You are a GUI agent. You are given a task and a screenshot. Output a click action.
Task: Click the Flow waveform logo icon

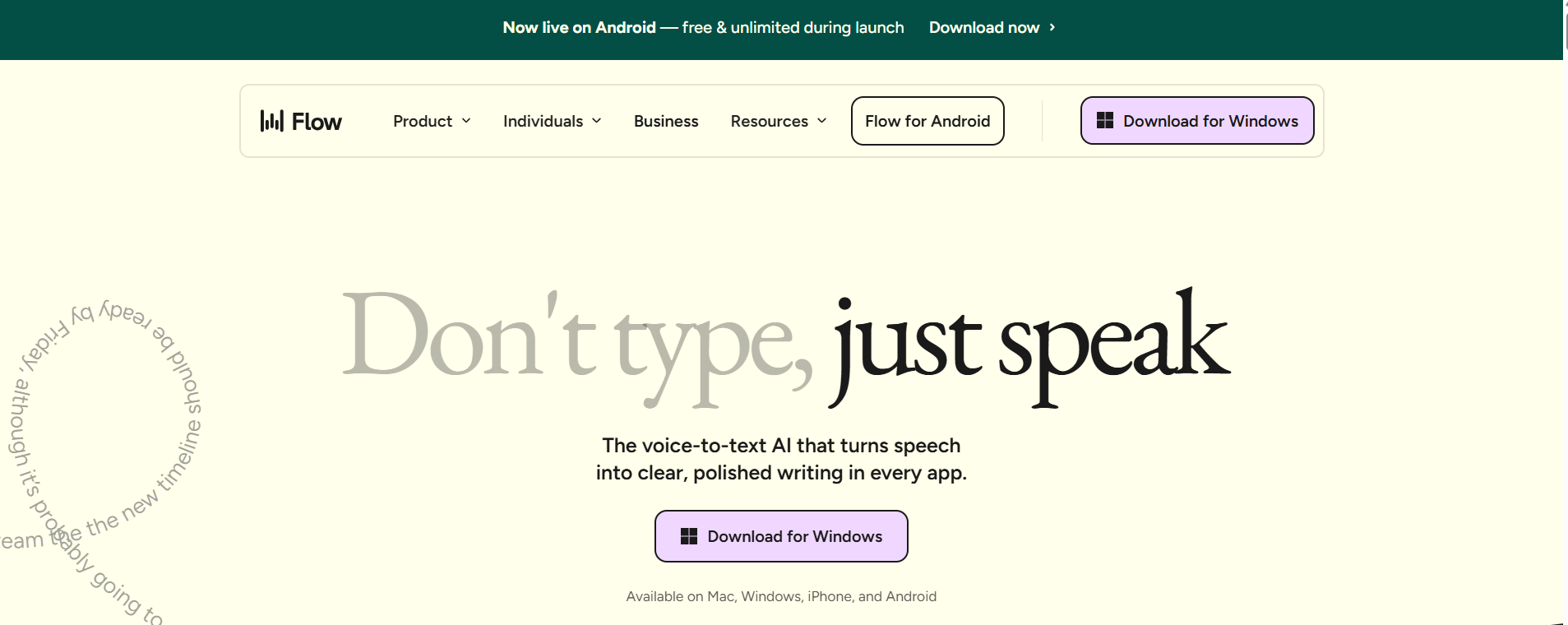coord(271,121)
